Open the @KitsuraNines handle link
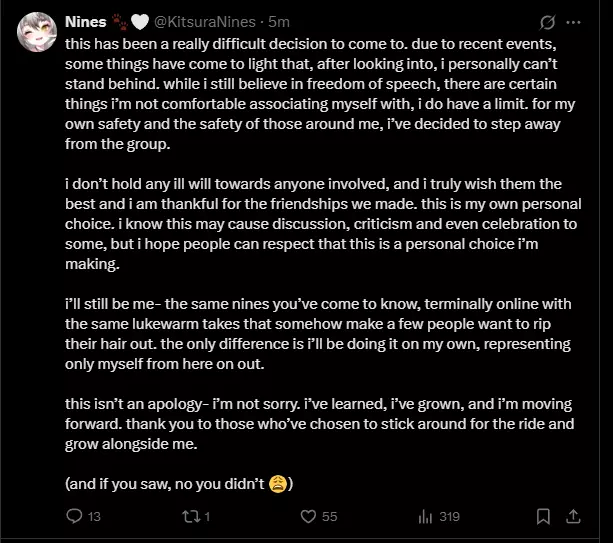The height and width of the screenshot is (543, 613). pyautogui.click(x=205, y=22)
